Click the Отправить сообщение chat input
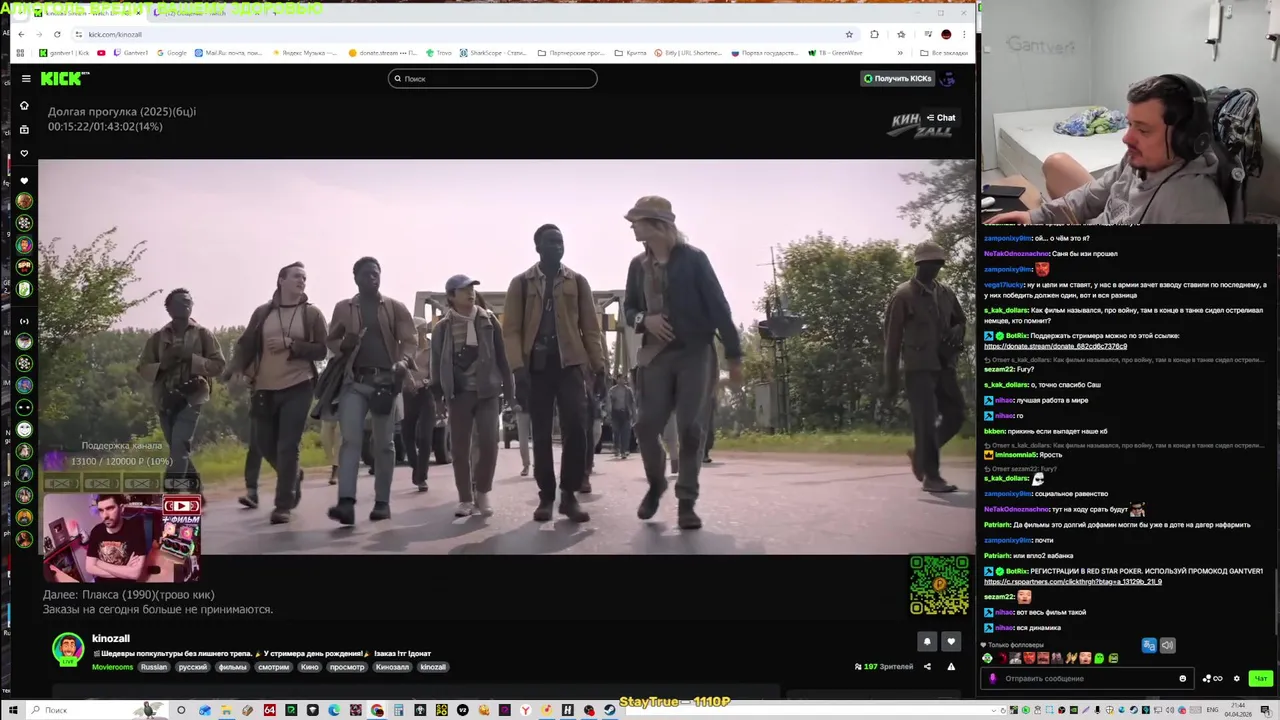The image size is (1280, 720). pos(1085,678)
